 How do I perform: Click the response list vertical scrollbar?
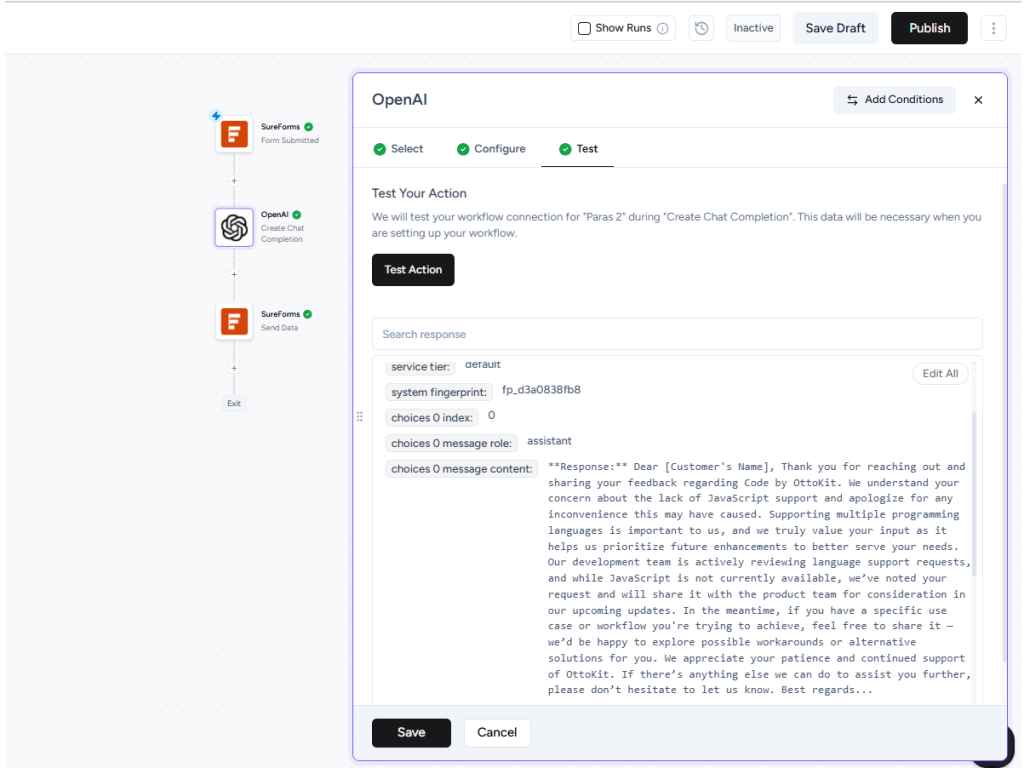pos(973,490)
